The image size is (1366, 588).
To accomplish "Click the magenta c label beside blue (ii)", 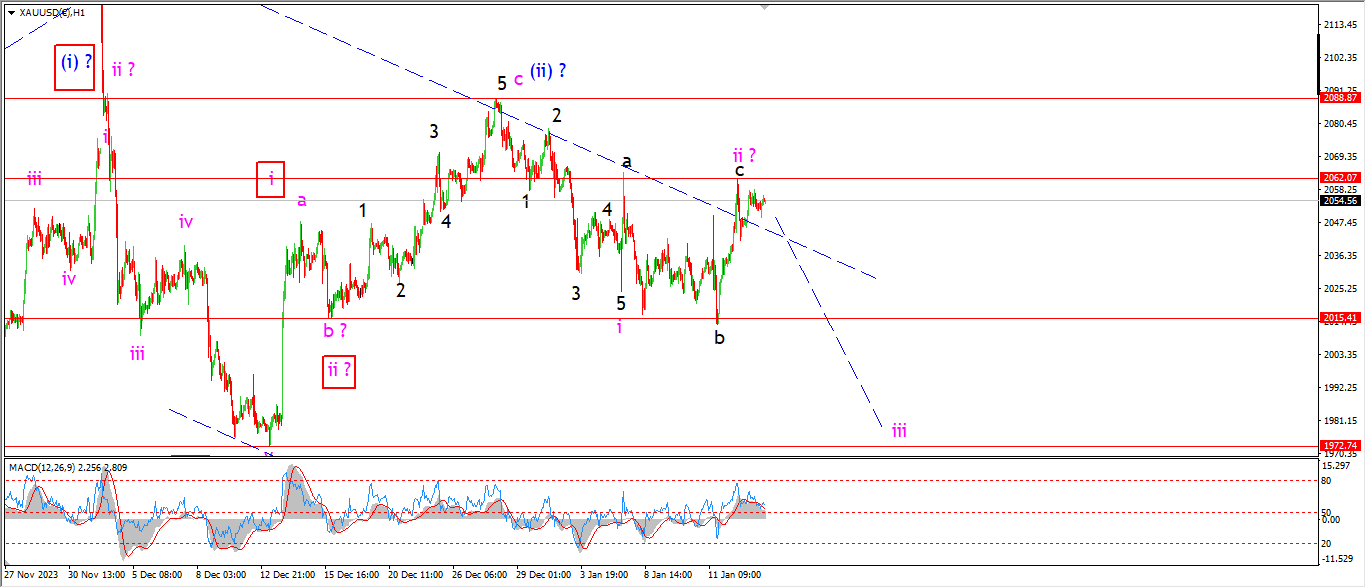I will tap(518, 78).
